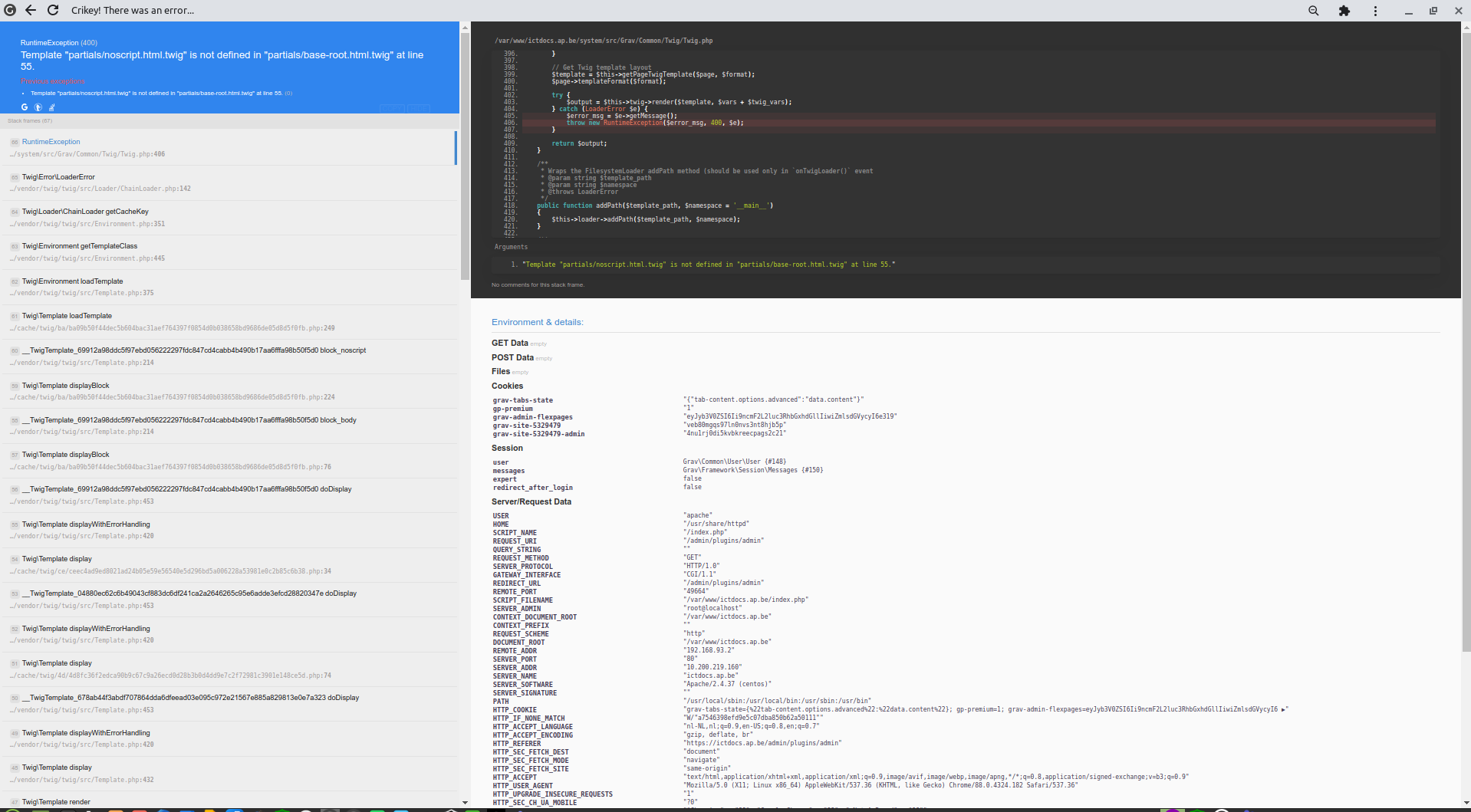The height and width of the screenshot is (812, 1471).
Task: Click the 'Server/Request Data' heading
Action: click(531, 501)
